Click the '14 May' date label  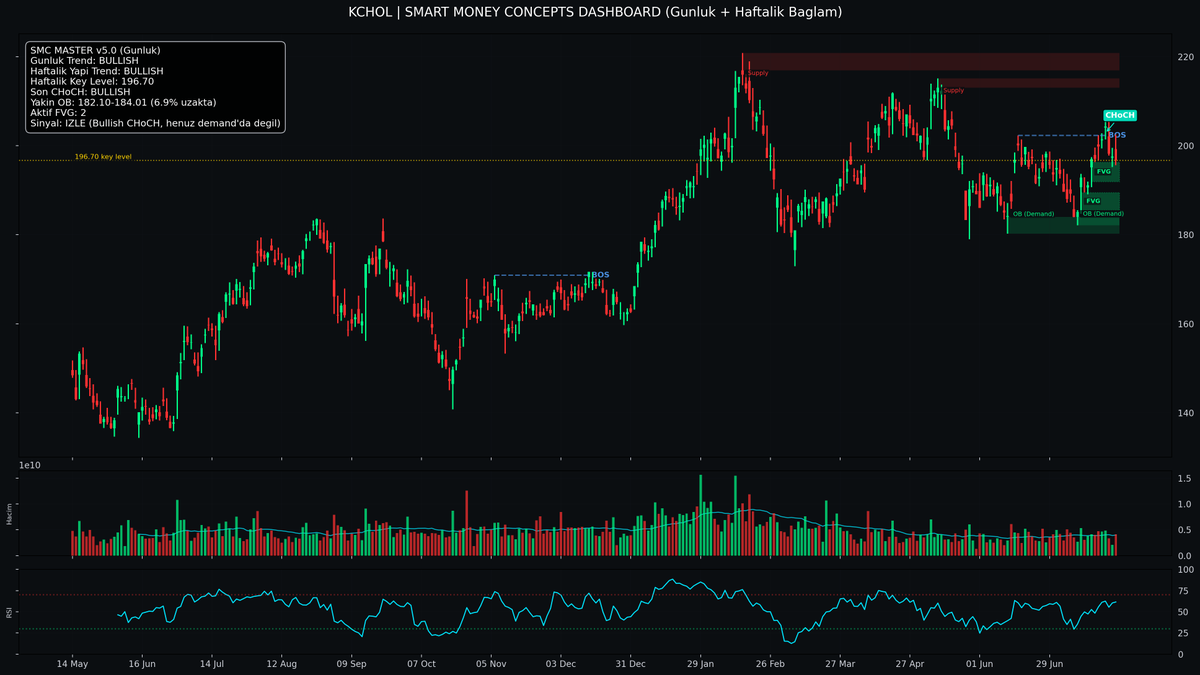point(72,663)
